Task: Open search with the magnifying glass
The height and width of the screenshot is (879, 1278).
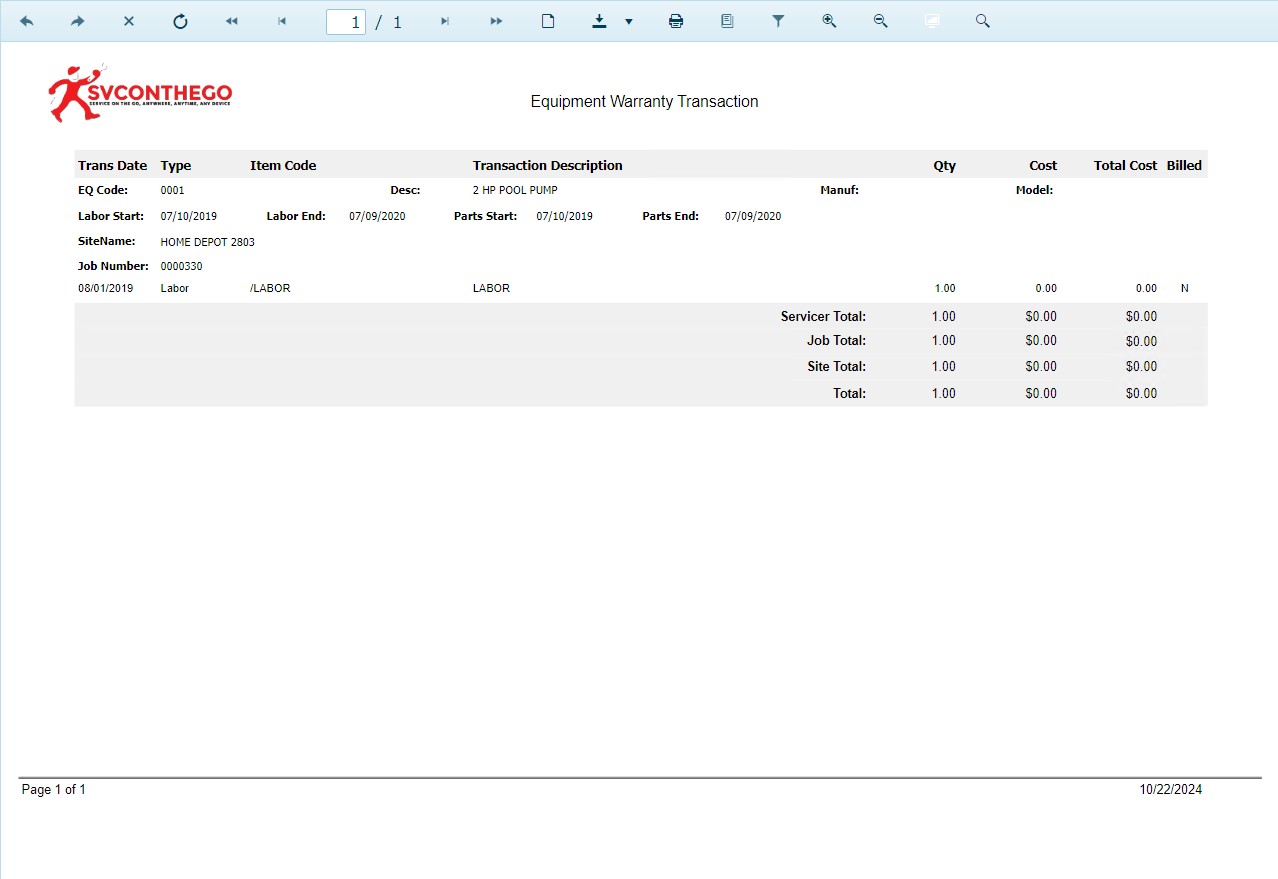Action: (x=983, y=21)
